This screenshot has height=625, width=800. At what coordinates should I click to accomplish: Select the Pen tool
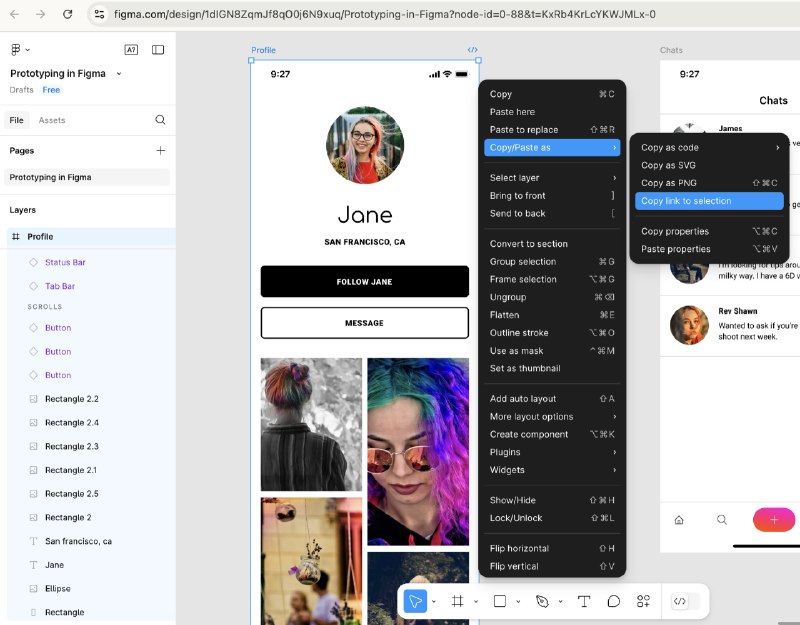point(542,602)
